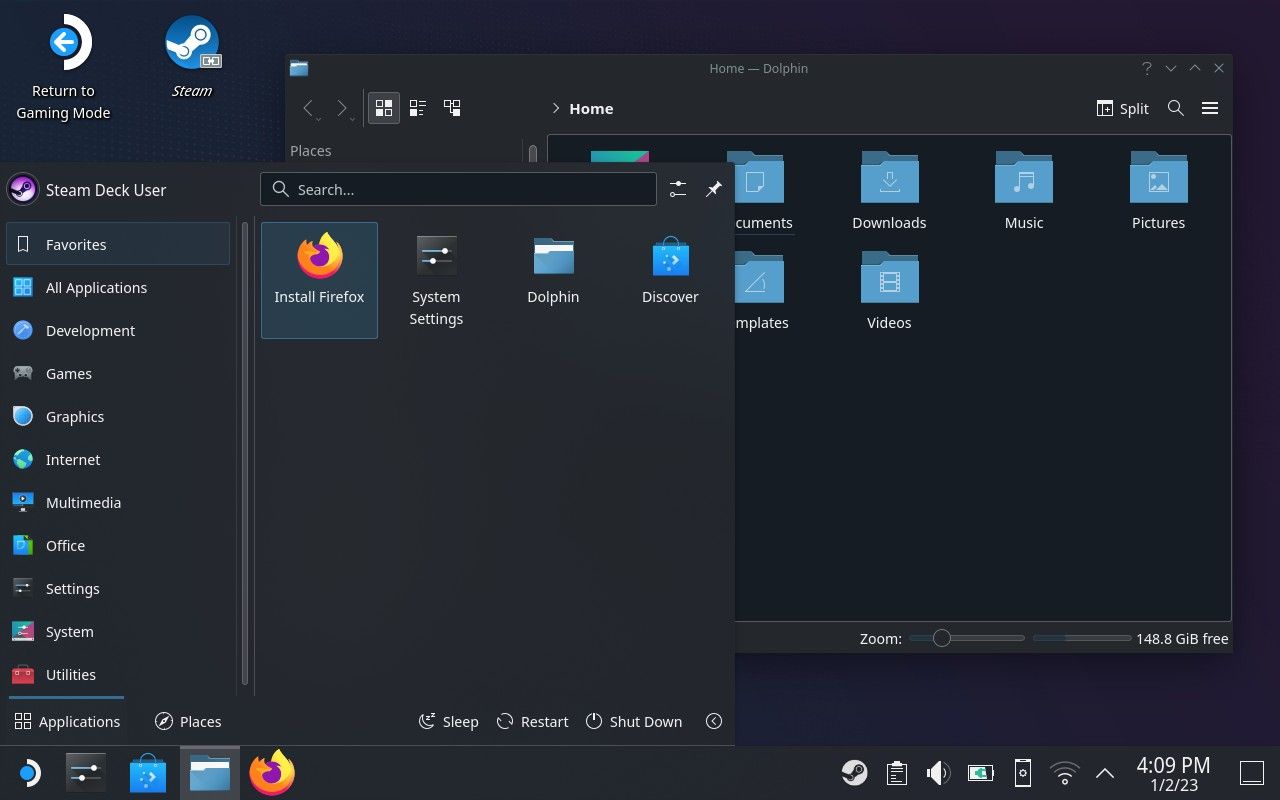This screenshot has width=1280, height=800.
Task: Expand the hidden system tray icons
Action: coord(1104,772)
